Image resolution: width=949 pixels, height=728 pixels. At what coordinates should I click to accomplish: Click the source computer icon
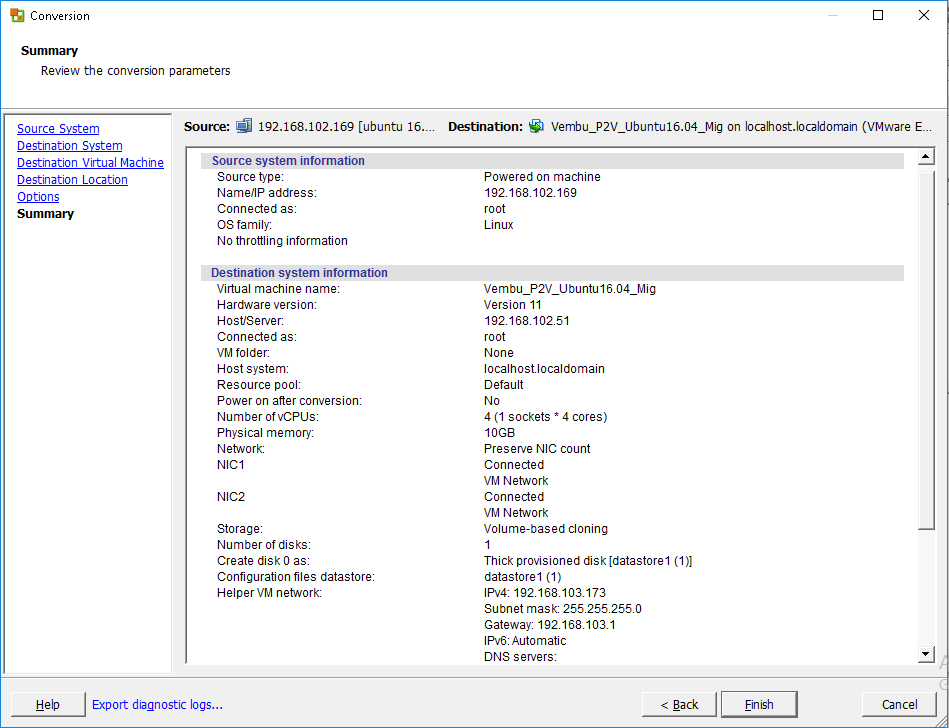pyautogui.click(x=244, y=126)
